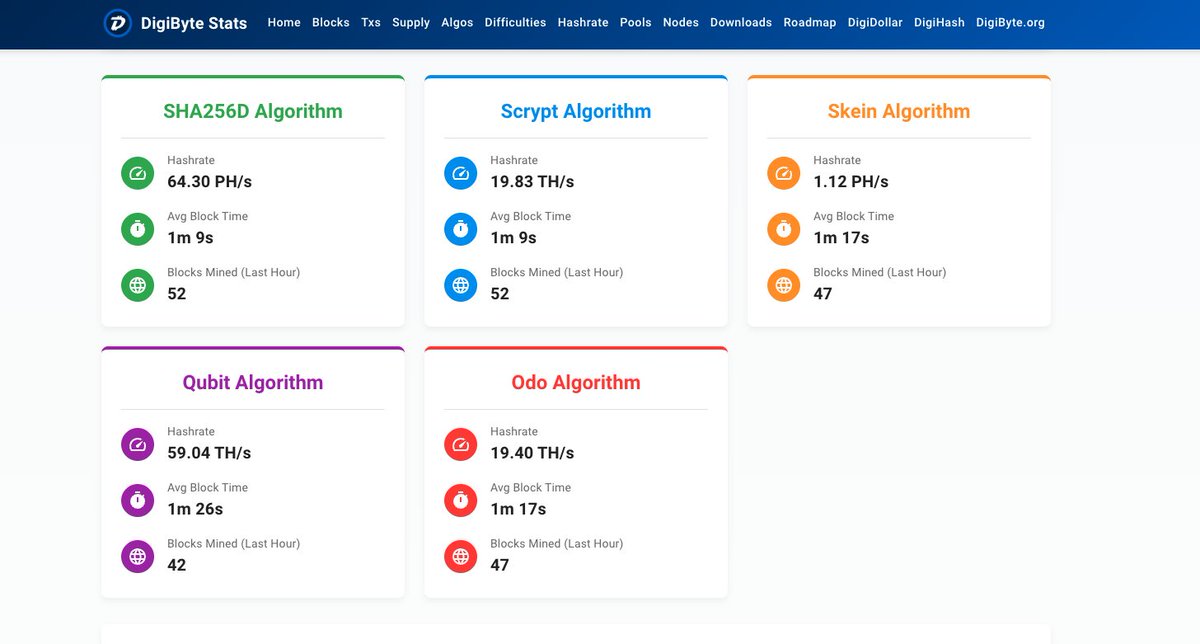
Task: Click Scrypt avg block time 1m 9s
Action: (x=513, y=238)
